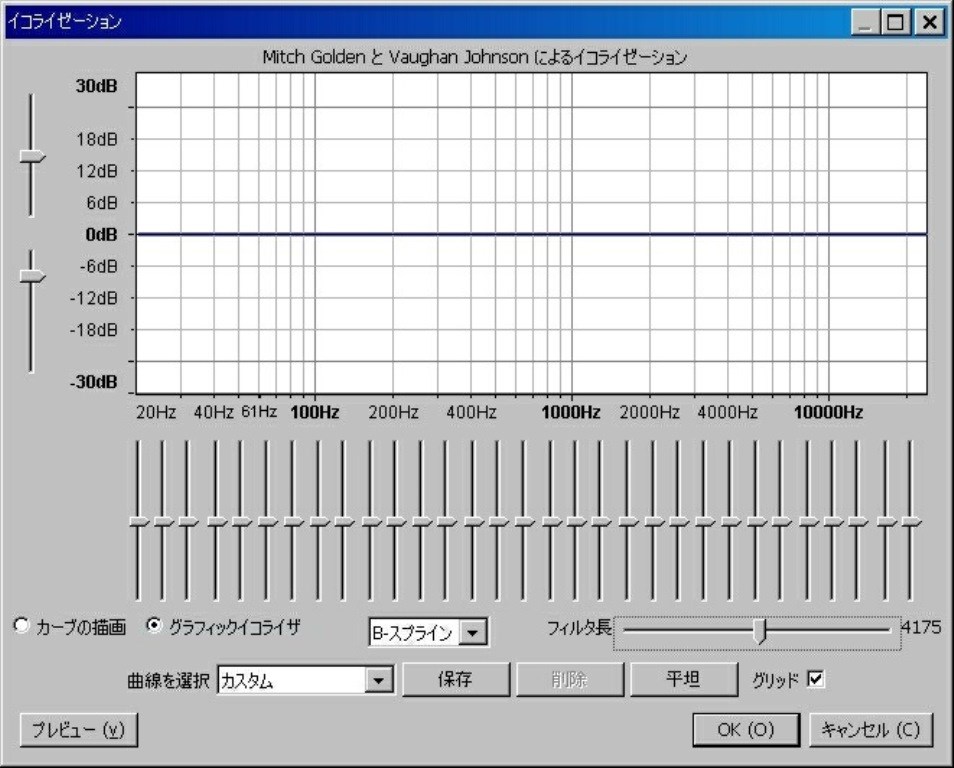Click the 0dB curve line in the graph

pos(532,234)
